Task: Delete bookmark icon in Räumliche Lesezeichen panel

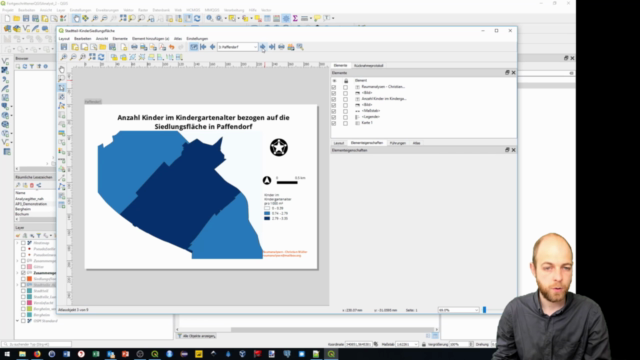Action: tap(32, 185)
